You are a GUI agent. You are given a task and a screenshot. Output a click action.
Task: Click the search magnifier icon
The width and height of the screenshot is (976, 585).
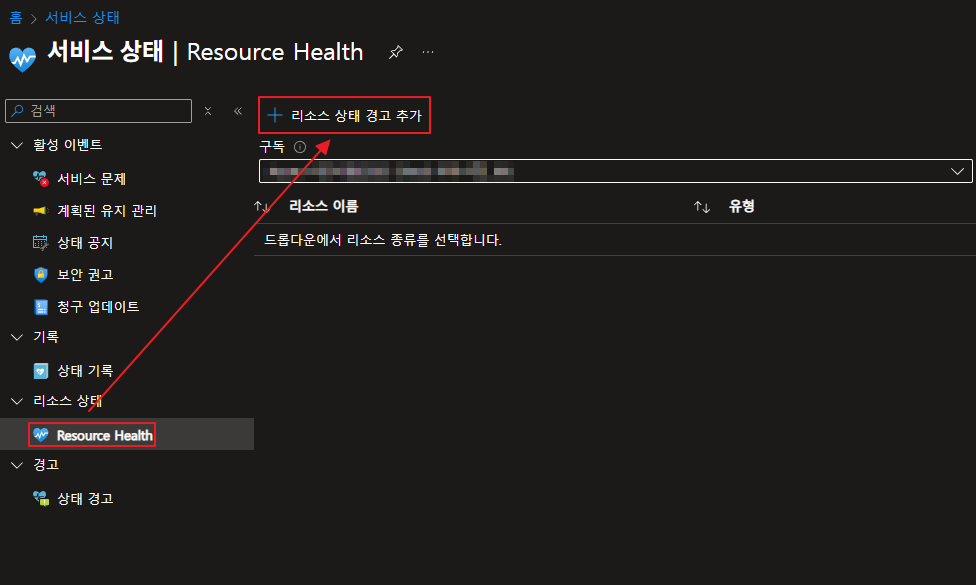(17, 111)
